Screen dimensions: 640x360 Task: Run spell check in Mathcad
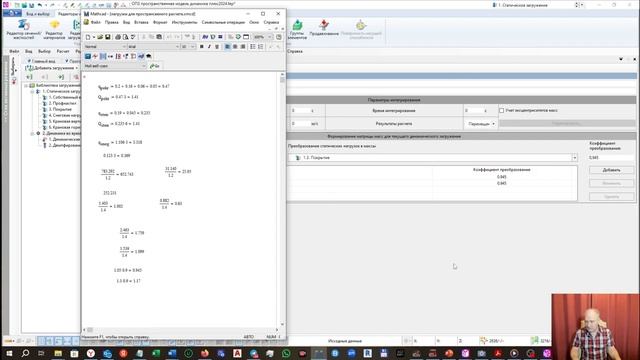point(133,37)
